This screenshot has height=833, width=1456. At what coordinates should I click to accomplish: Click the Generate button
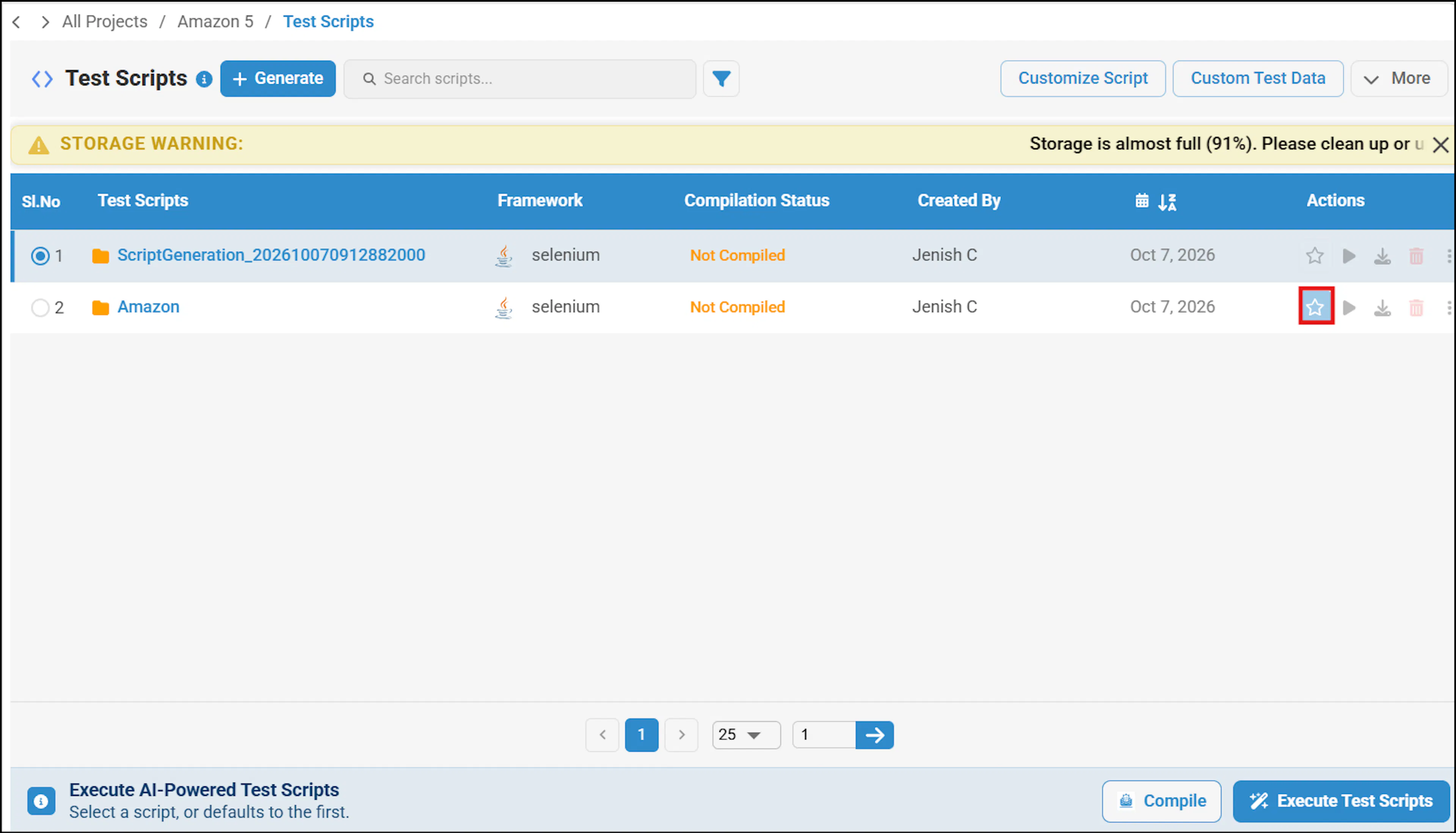(278, 78)
